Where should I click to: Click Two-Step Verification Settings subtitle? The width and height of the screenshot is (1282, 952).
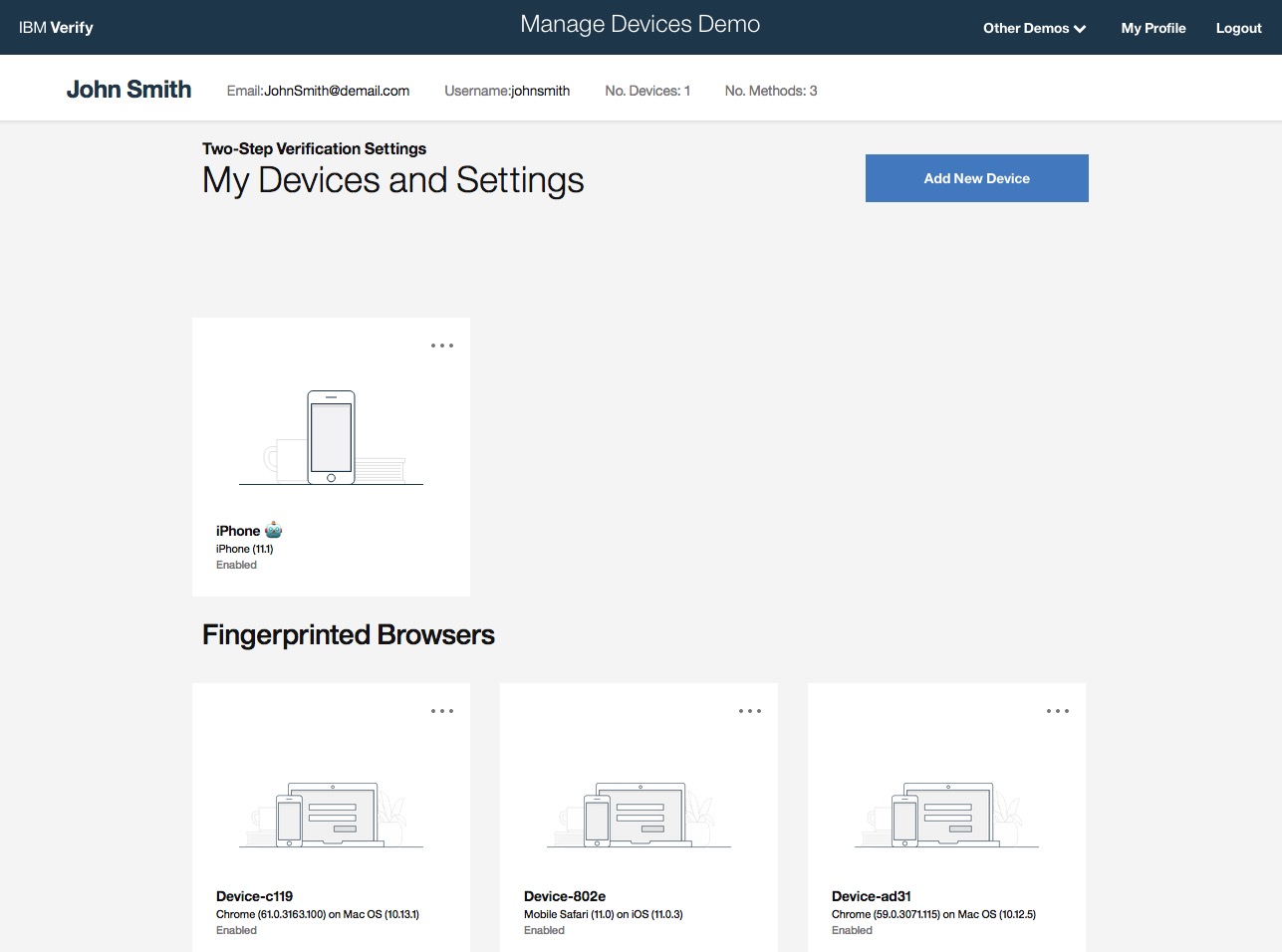(x=315, y=148)
